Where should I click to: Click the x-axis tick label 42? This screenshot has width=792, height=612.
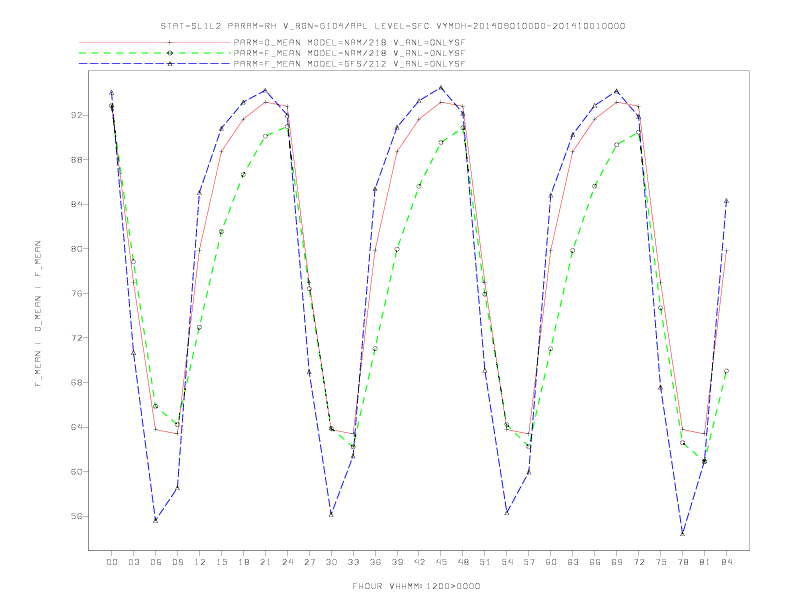[419, 562]
